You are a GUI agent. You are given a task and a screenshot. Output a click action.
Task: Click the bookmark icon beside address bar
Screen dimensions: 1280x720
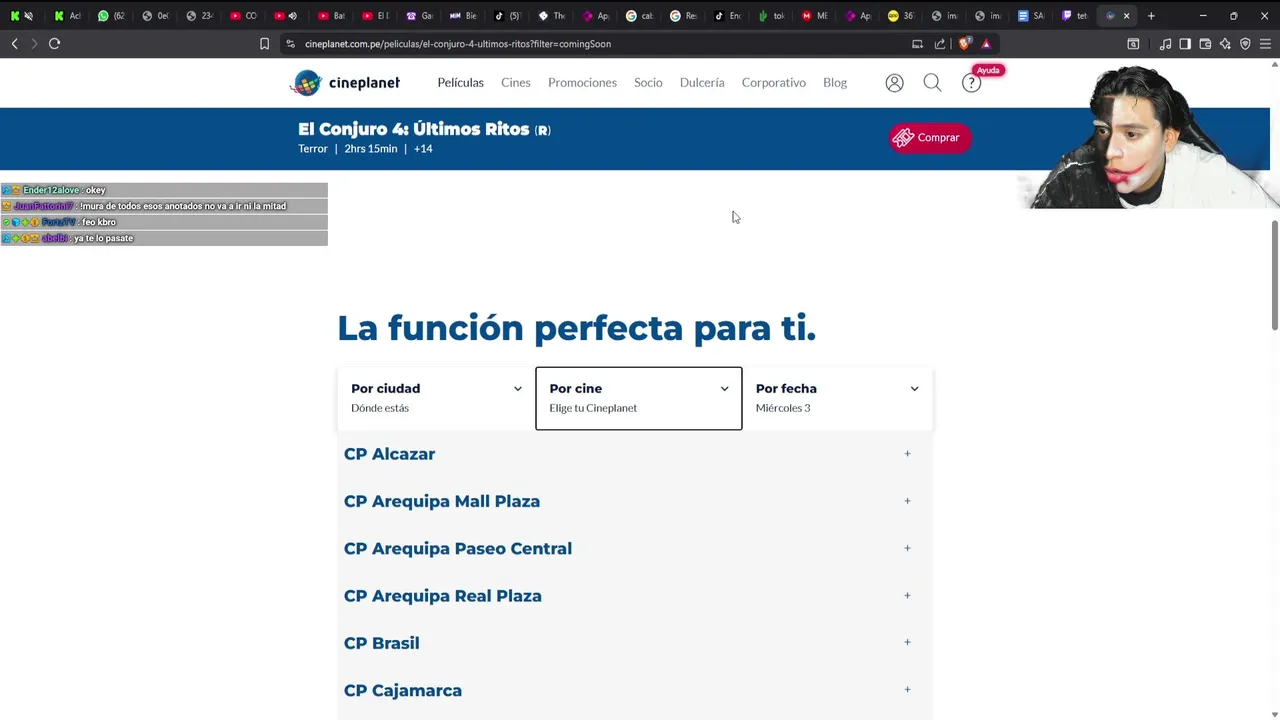[264, 44]
